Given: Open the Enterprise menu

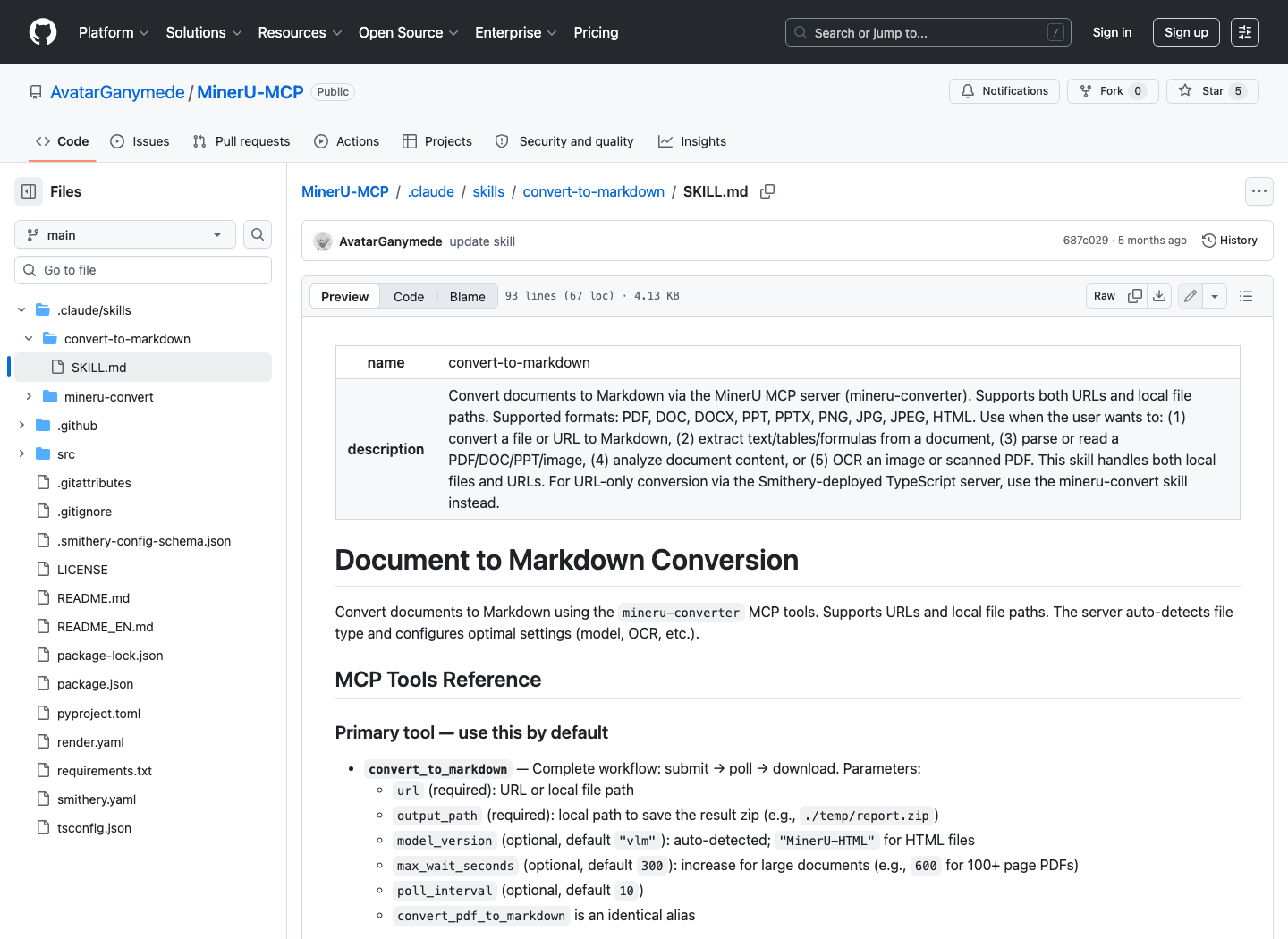Looking at the screenshot, I should pyautogui.click(x=516, y=32).
